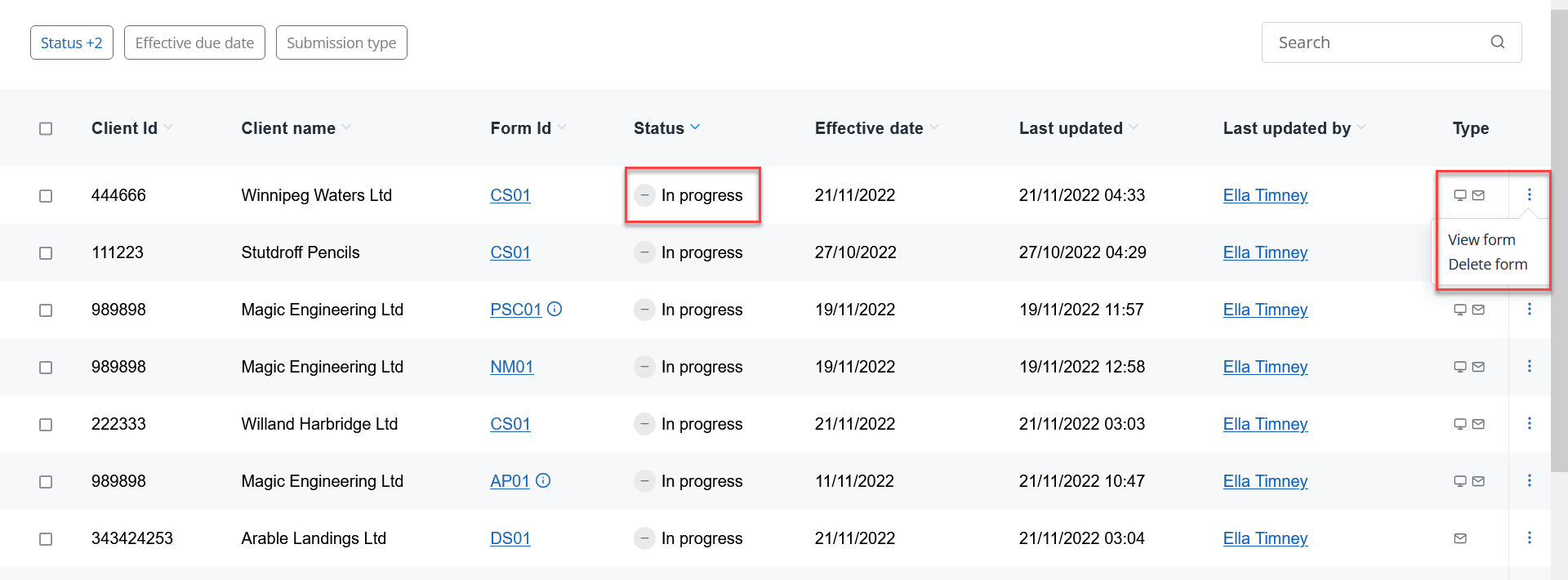Click the envelope icon in Arable Landings row
This screenshot has width=1568, height=580.
pyautogui.click(x=1460, y=538)
